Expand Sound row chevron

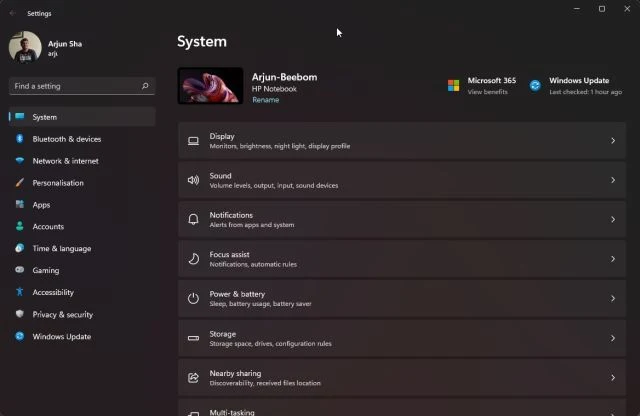coord(613,180)
